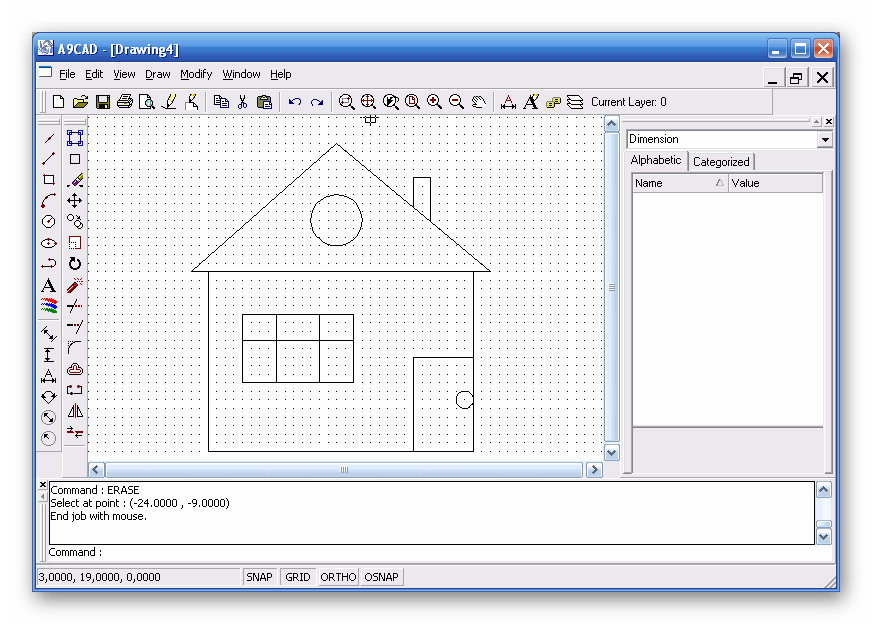Open the Modify menu
The height and width of the screenshot is (624, 872).
(196, 74)
